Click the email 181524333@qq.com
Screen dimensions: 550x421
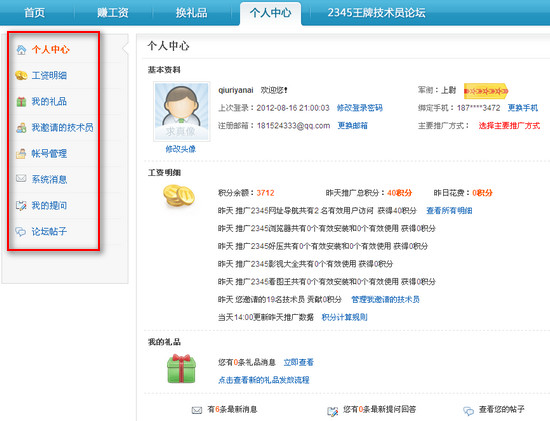click(x=294, y=126)
